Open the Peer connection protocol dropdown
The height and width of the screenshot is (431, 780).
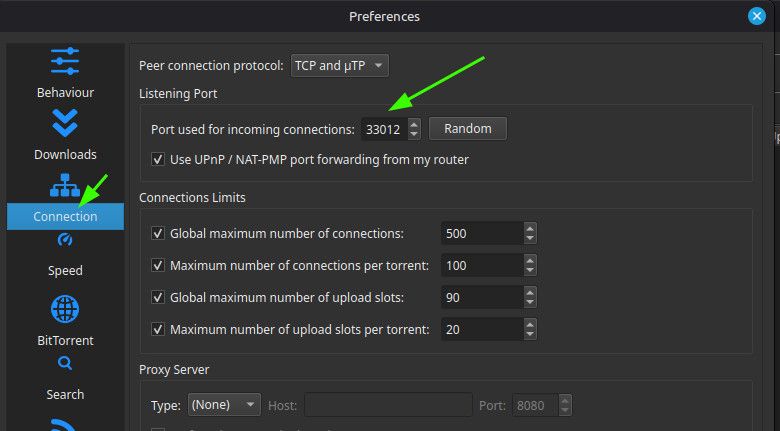point(339,66)
